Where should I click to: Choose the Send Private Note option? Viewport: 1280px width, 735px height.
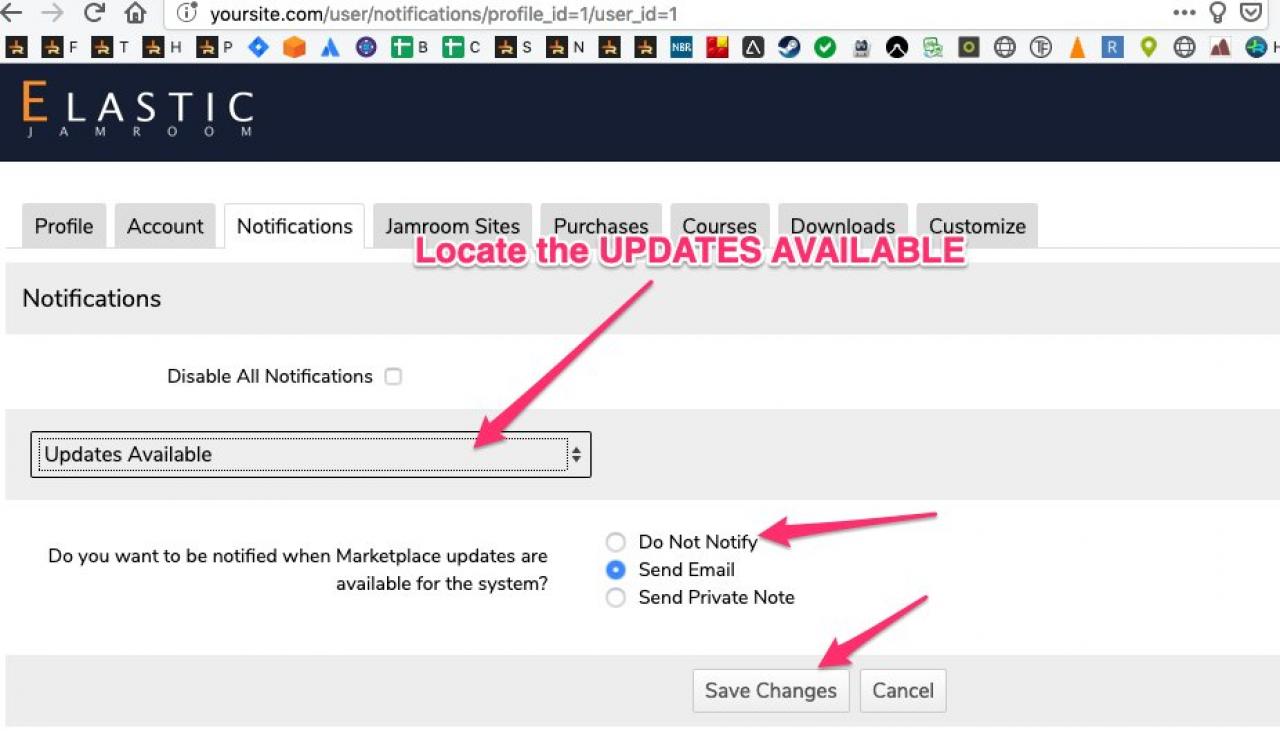[616, 598]
